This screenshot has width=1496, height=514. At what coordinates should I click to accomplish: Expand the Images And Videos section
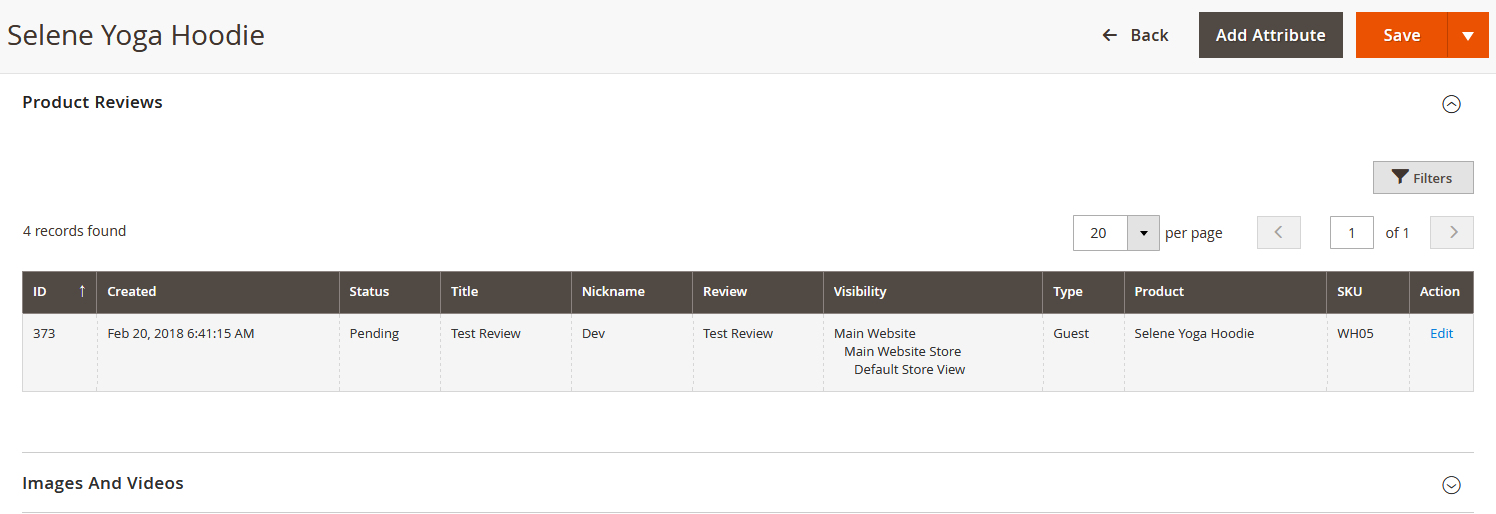pos(1451,485)
